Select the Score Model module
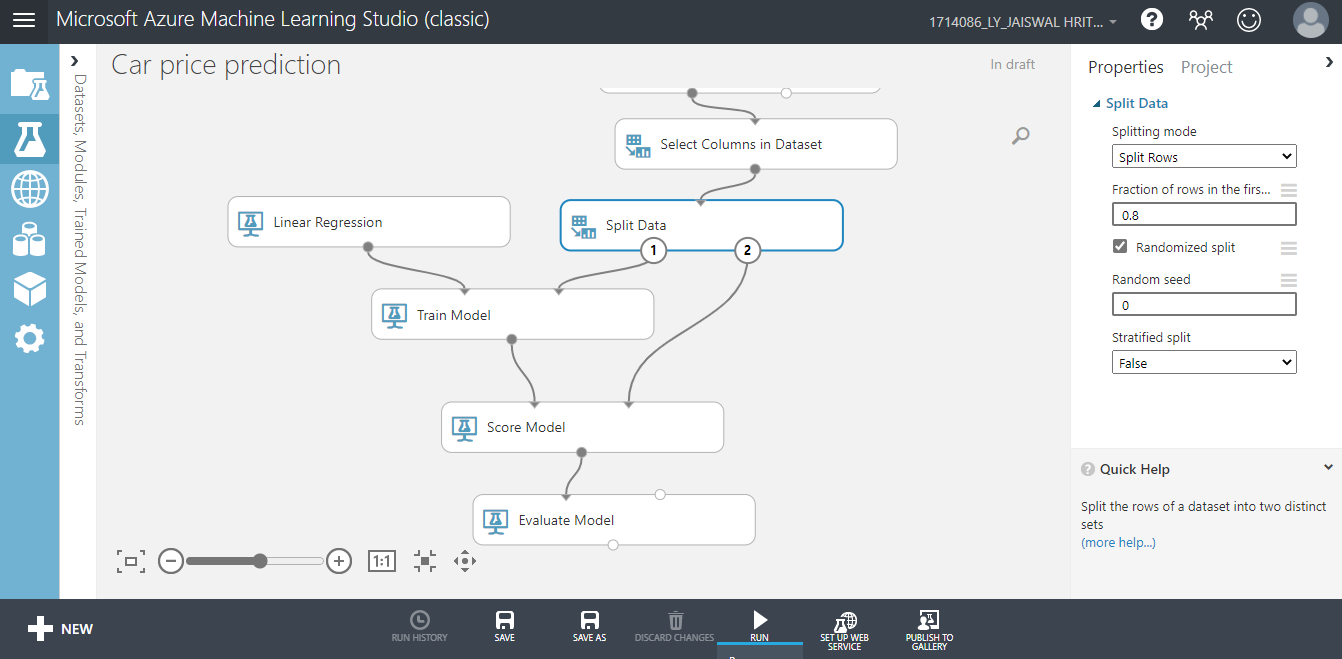Screen dimensions: 1342x659 582,427
